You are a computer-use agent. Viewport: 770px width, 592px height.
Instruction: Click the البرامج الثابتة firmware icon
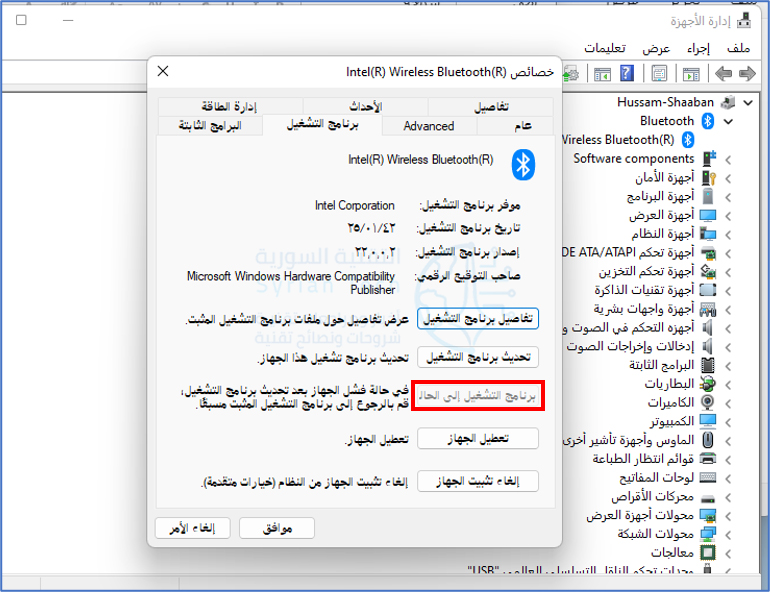point(708,365)
